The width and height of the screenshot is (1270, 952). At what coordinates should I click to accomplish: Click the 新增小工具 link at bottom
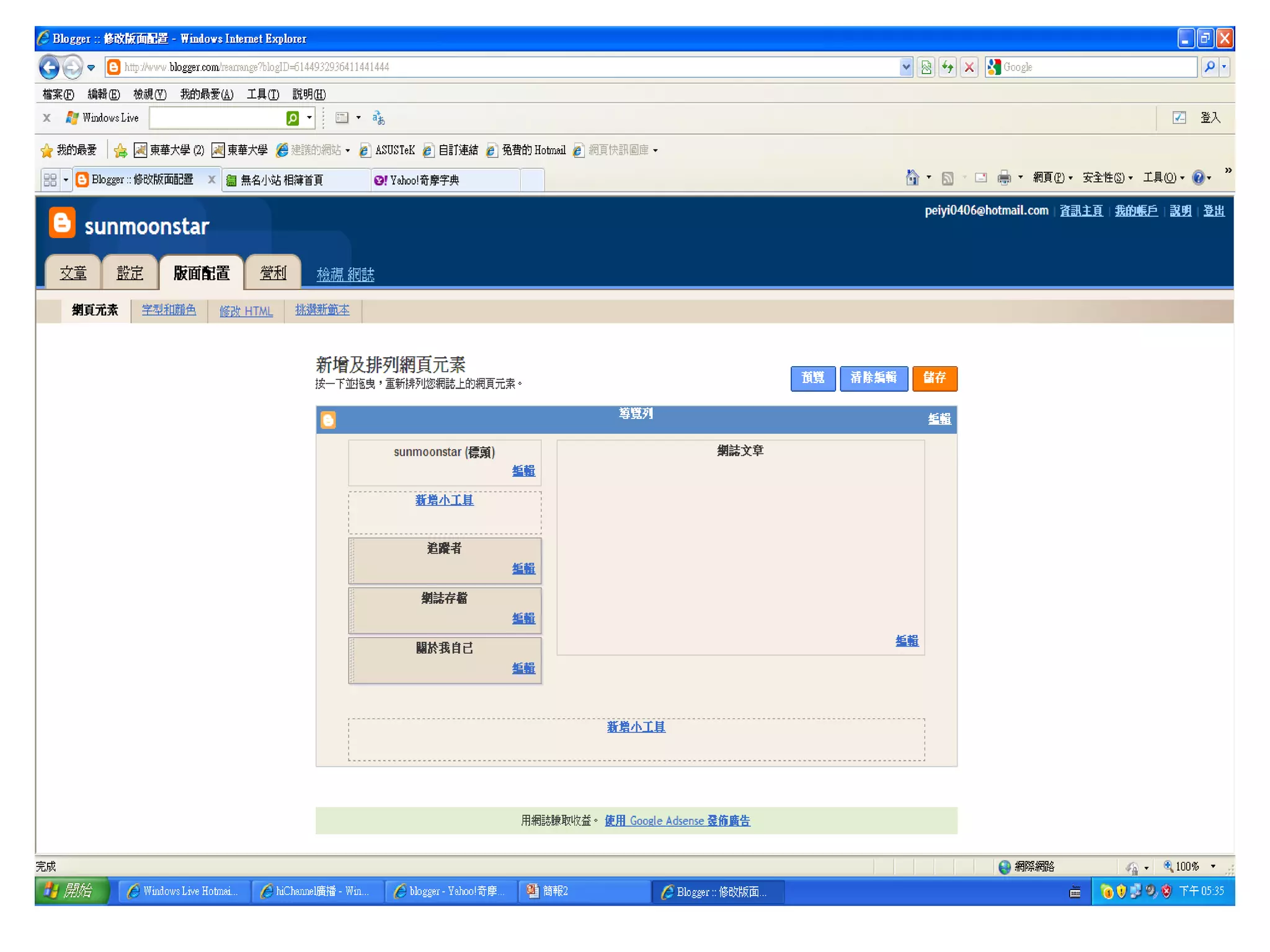pyautogui.click(x=636, y=726)
